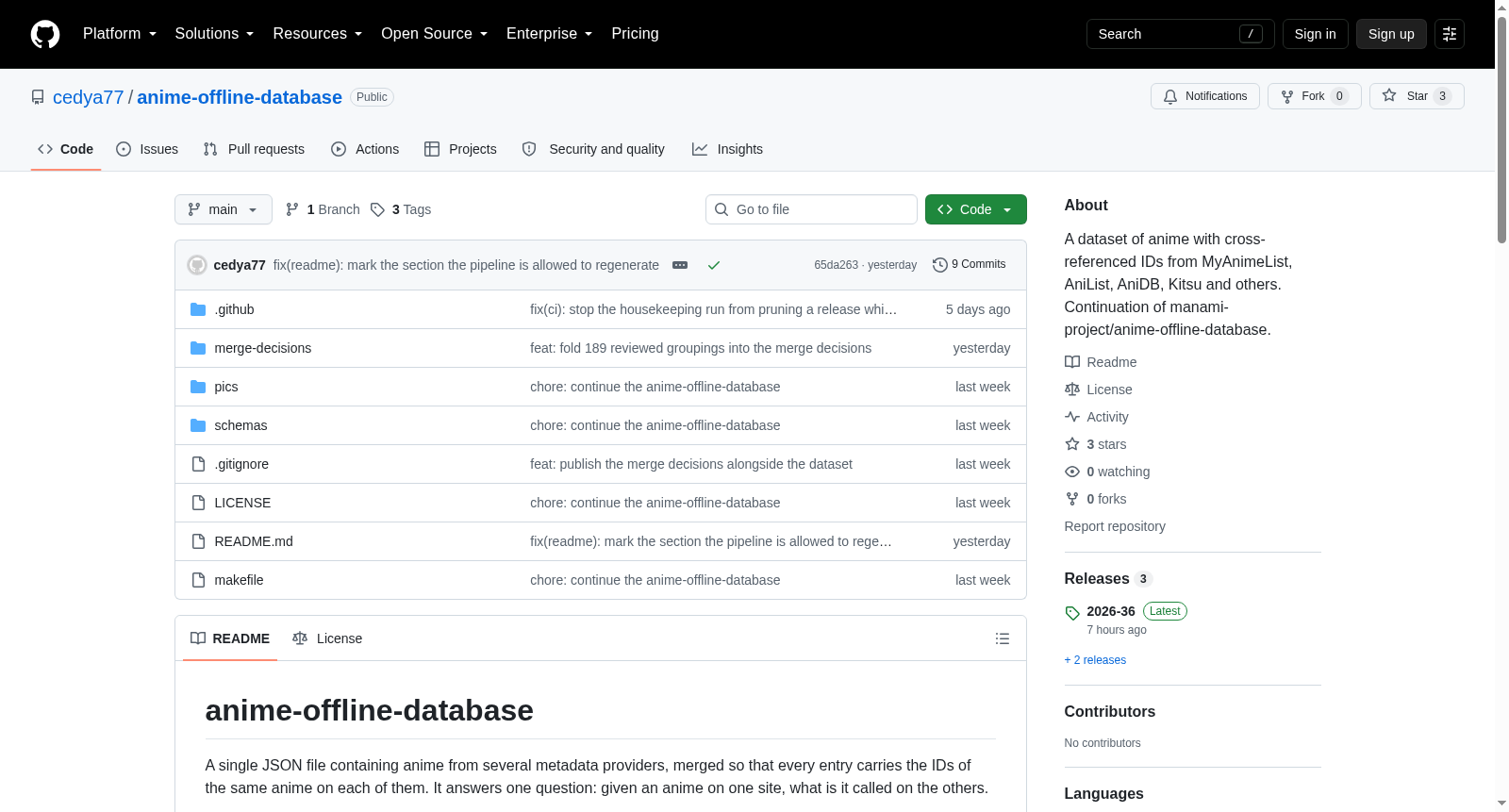Click the cedya77 avatar in commit bar
Viewport: 1509px width, 812px height.
pos(197,265)
